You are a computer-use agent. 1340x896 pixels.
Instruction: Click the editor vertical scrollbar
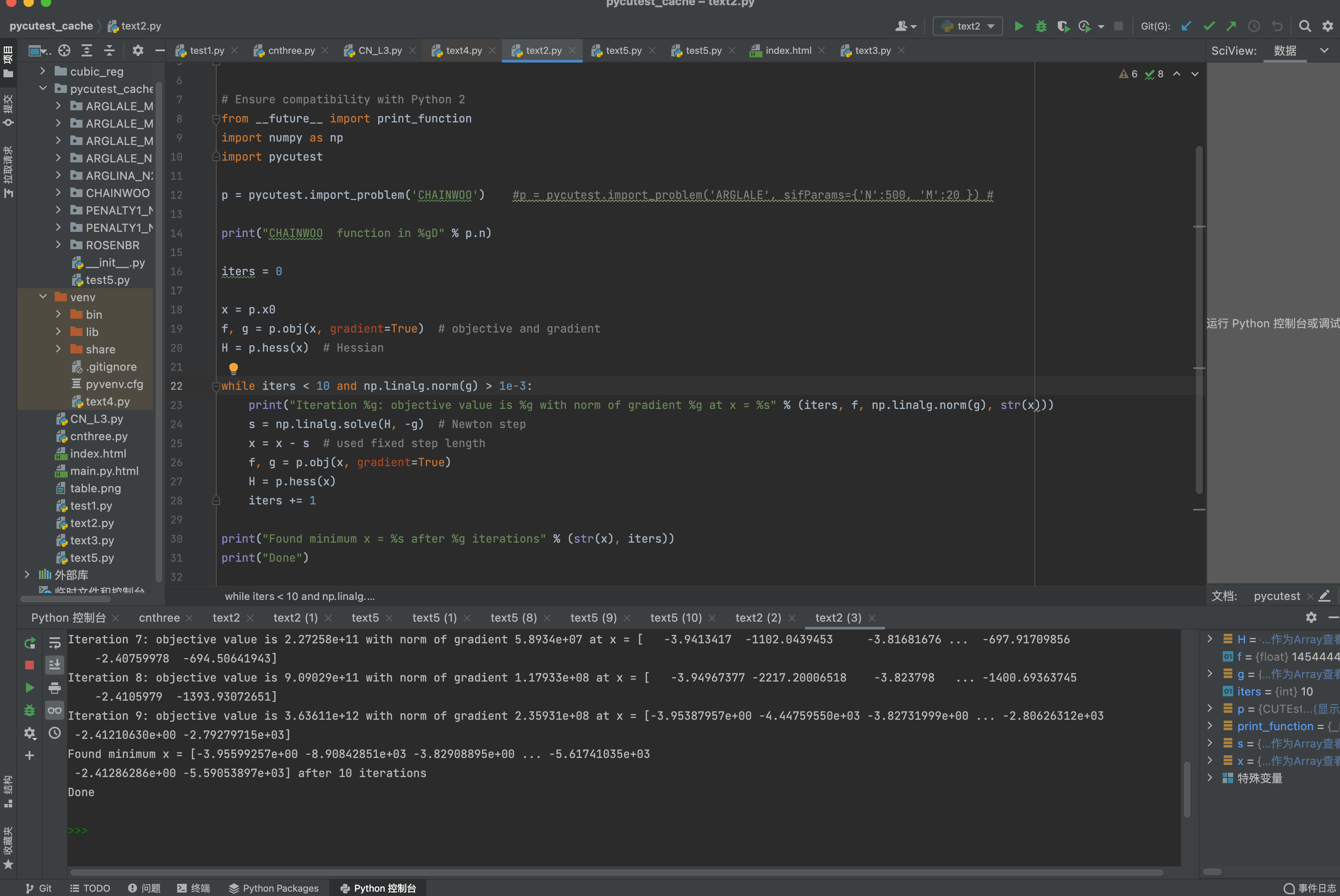pos(1198,320)
